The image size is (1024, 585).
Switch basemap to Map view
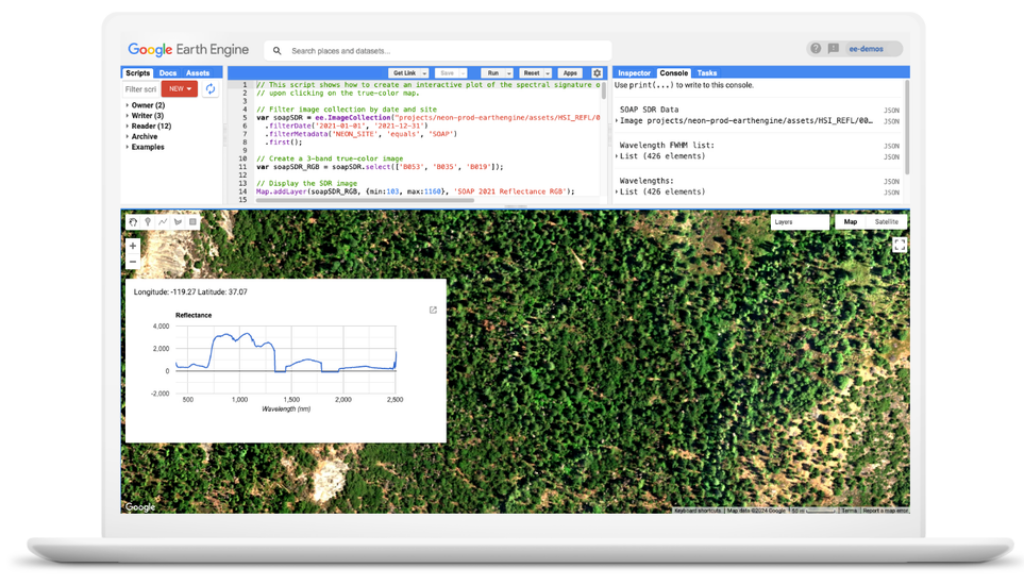850,222
